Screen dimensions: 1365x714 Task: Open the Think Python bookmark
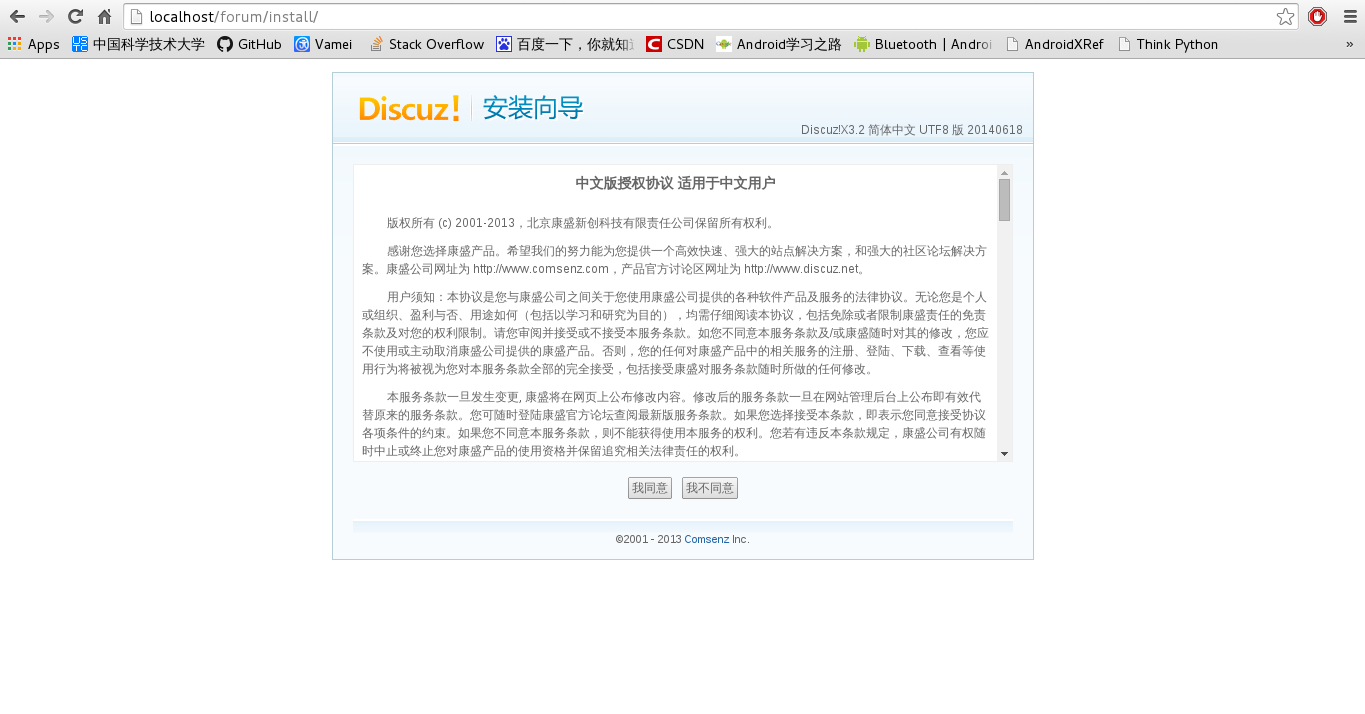click(1168, 44)
